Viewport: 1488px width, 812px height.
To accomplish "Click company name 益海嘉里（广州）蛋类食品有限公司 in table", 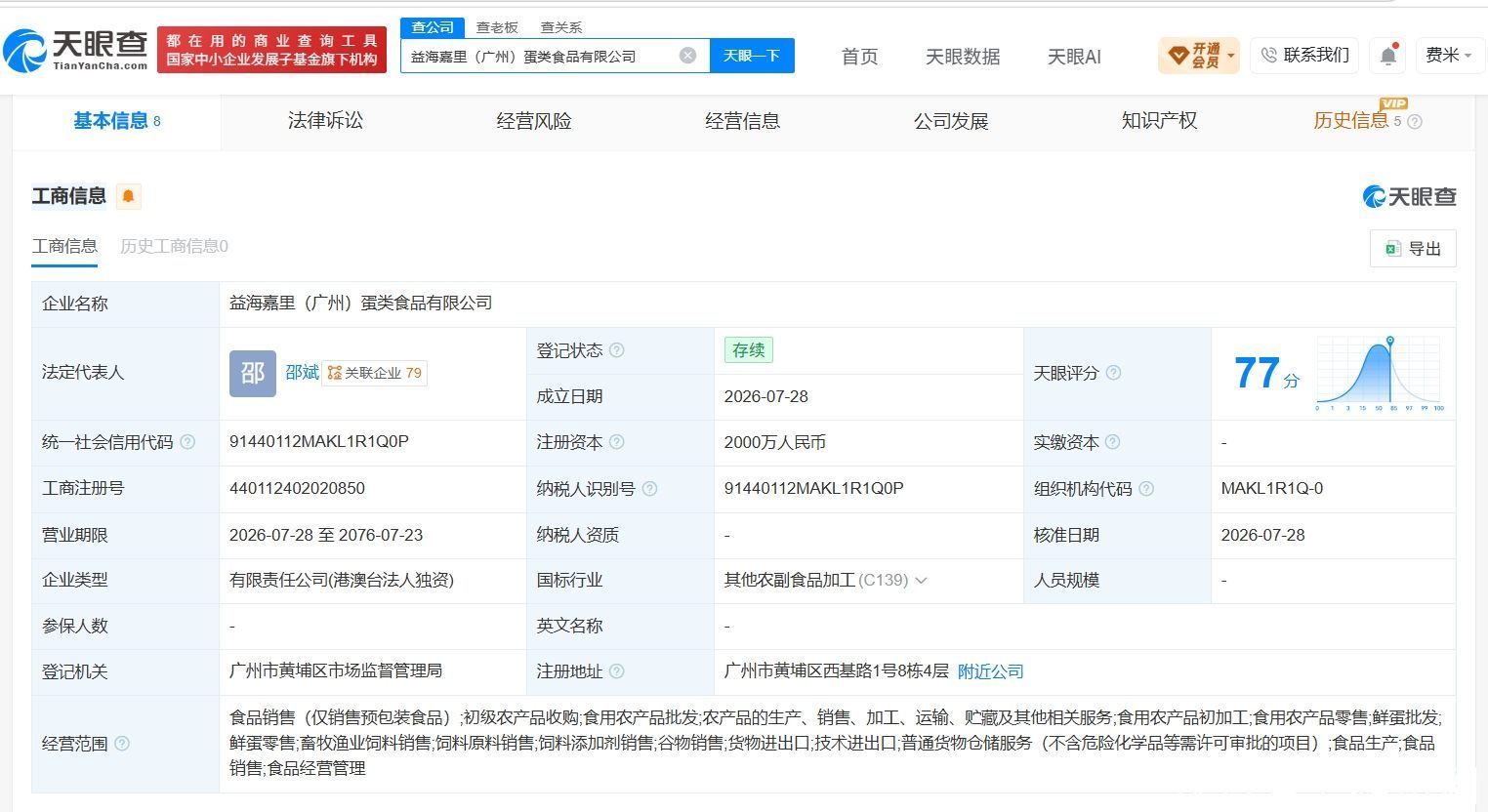I will coord(361,303).
